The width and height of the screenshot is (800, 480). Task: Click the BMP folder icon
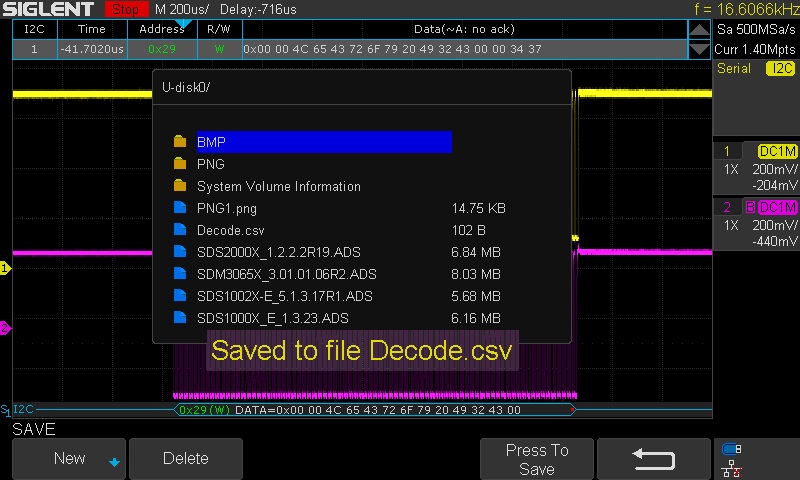[180, 142]
